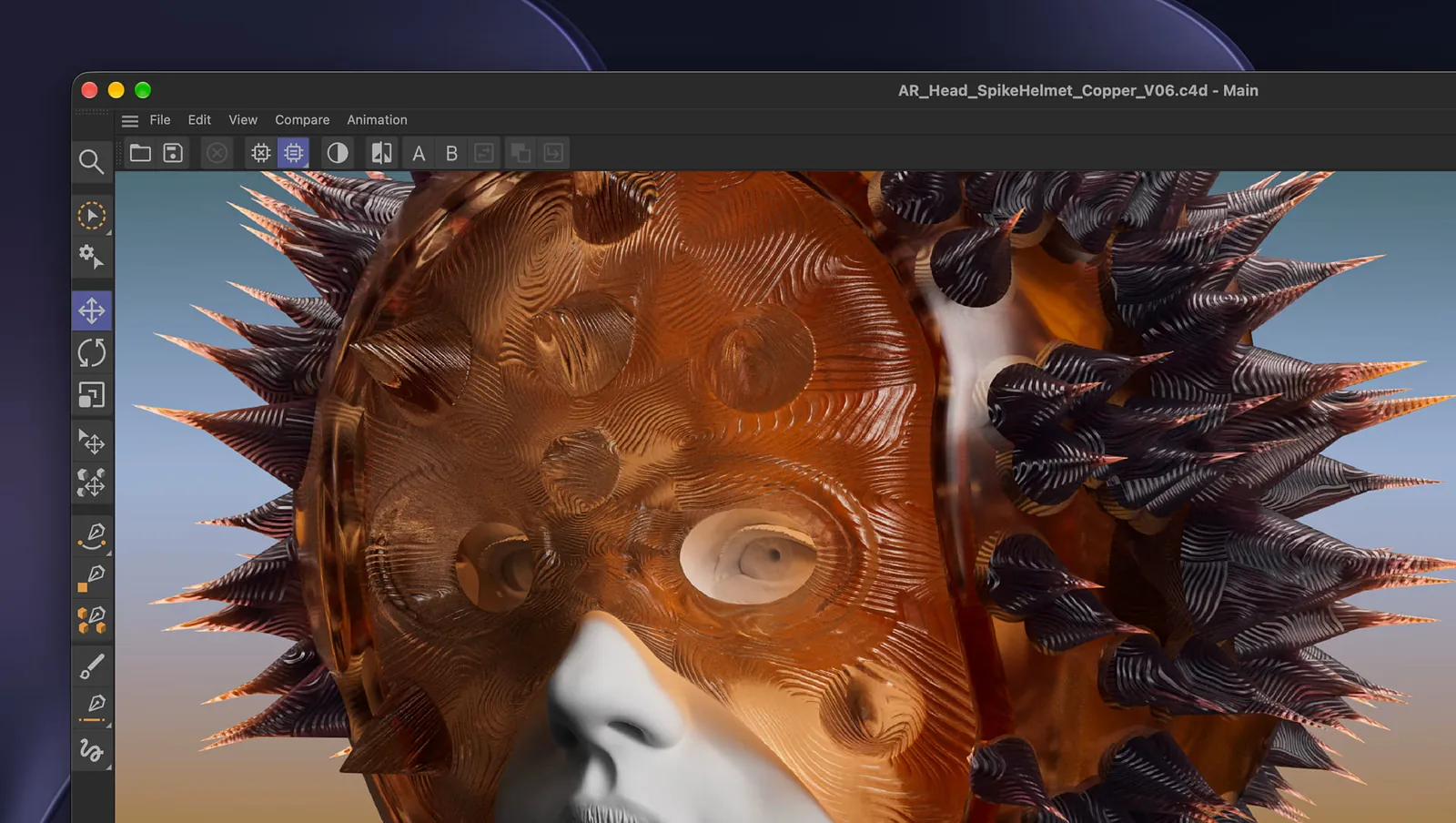The height and width of the screenshot is (823, 1456).
Task: Maximize window with the green button
Action: pyautogui.click(x=143, y=90)
